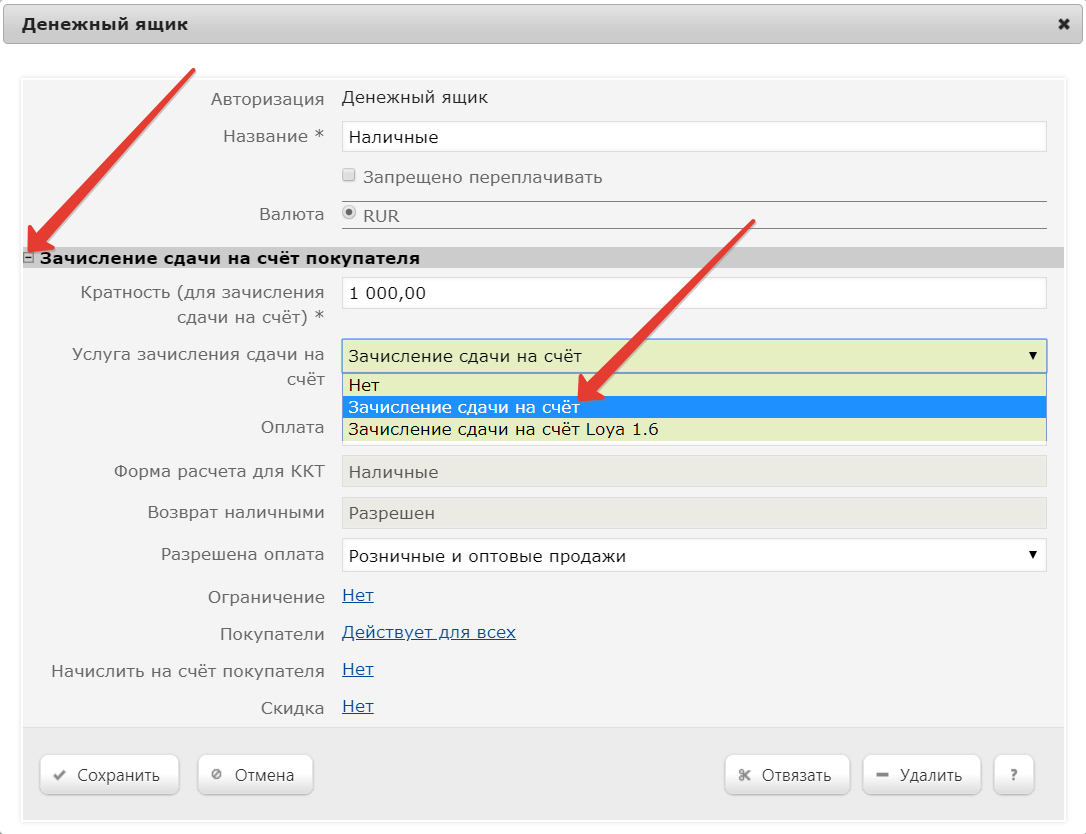Click the Форма расчета для ККТ field
This screenshot has height=834, width=1086.
(x=694, y=472)
